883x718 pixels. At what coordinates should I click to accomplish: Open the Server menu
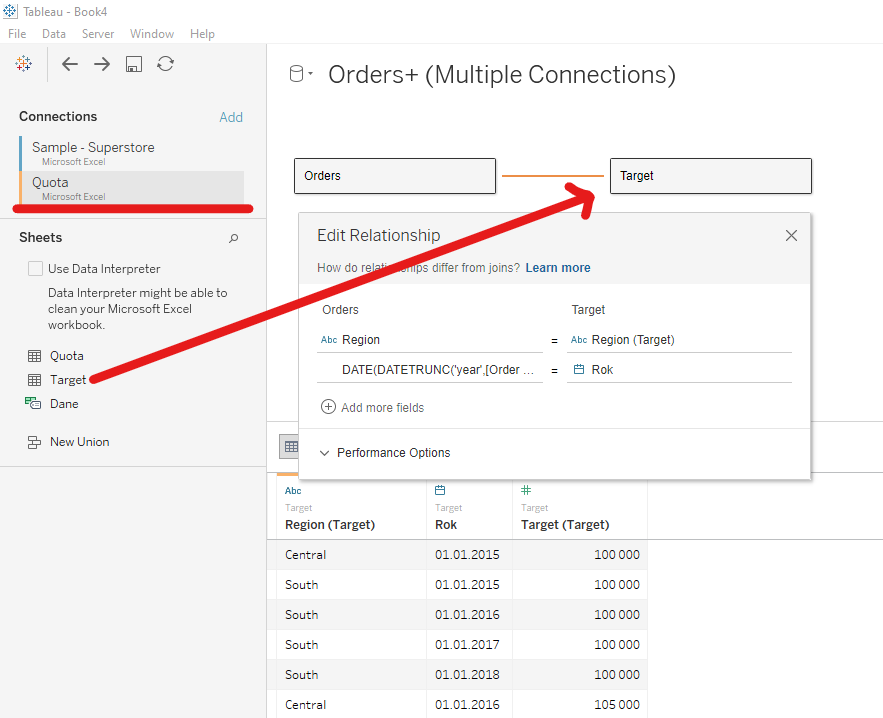(x=98, y=33)
